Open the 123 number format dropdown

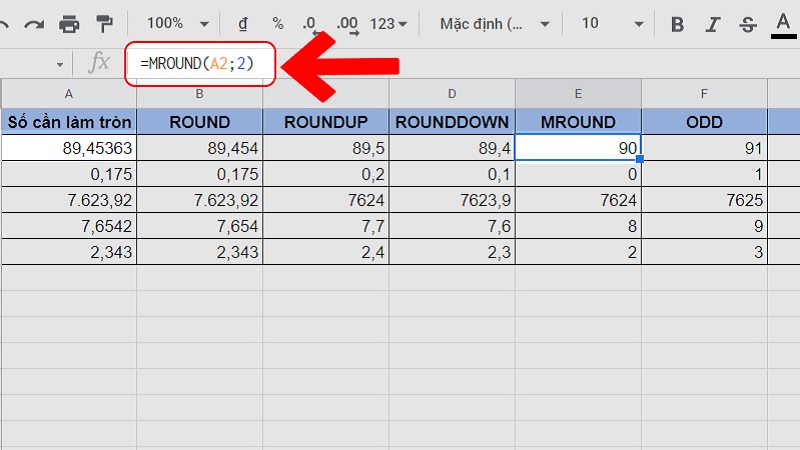pos(389,22)
